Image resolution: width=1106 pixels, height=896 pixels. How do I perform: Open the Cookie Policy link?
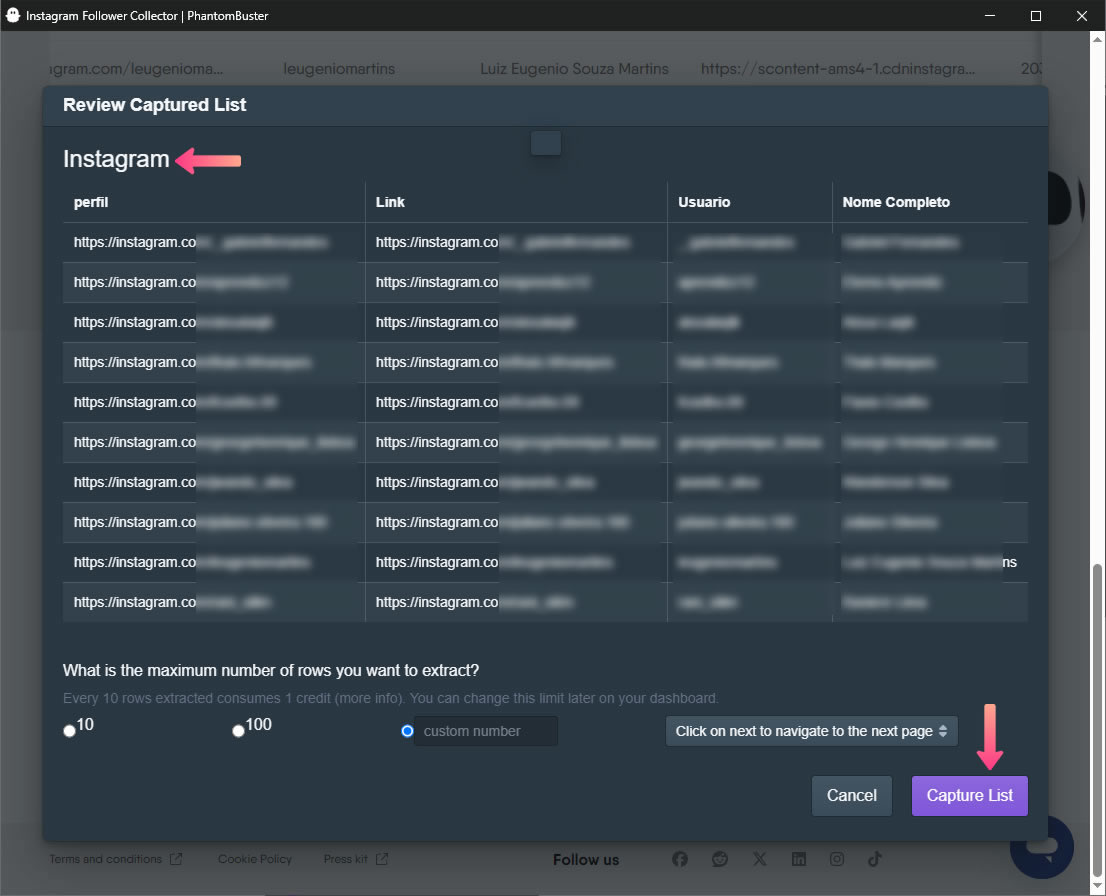click(255, 859)
